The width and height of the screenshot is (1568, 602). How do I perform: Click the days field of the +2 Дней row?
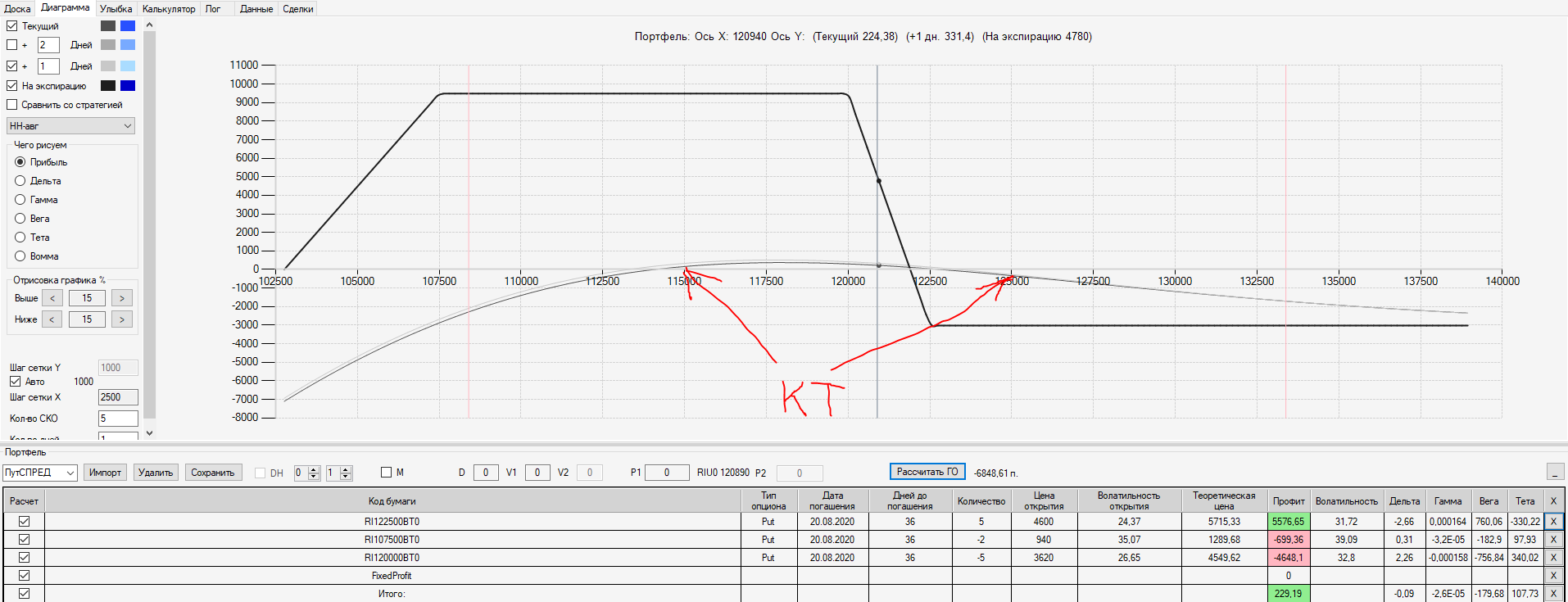pyautogui.click(x=48, y=45)
